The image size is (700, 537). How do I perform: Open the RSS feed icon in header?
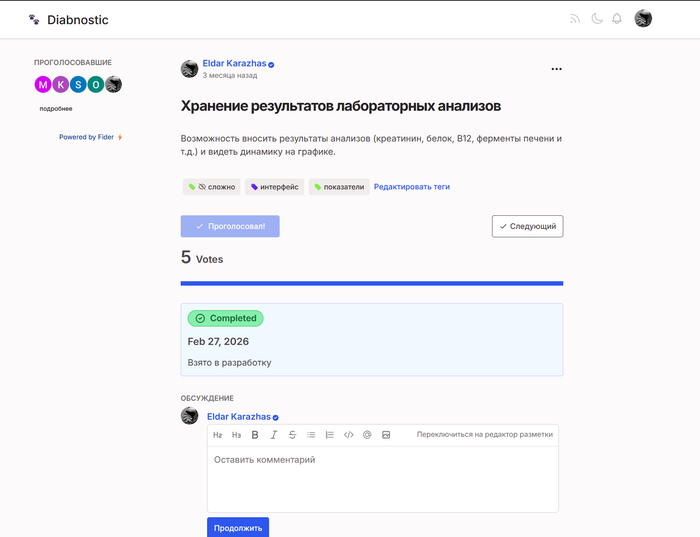(575, 19)
